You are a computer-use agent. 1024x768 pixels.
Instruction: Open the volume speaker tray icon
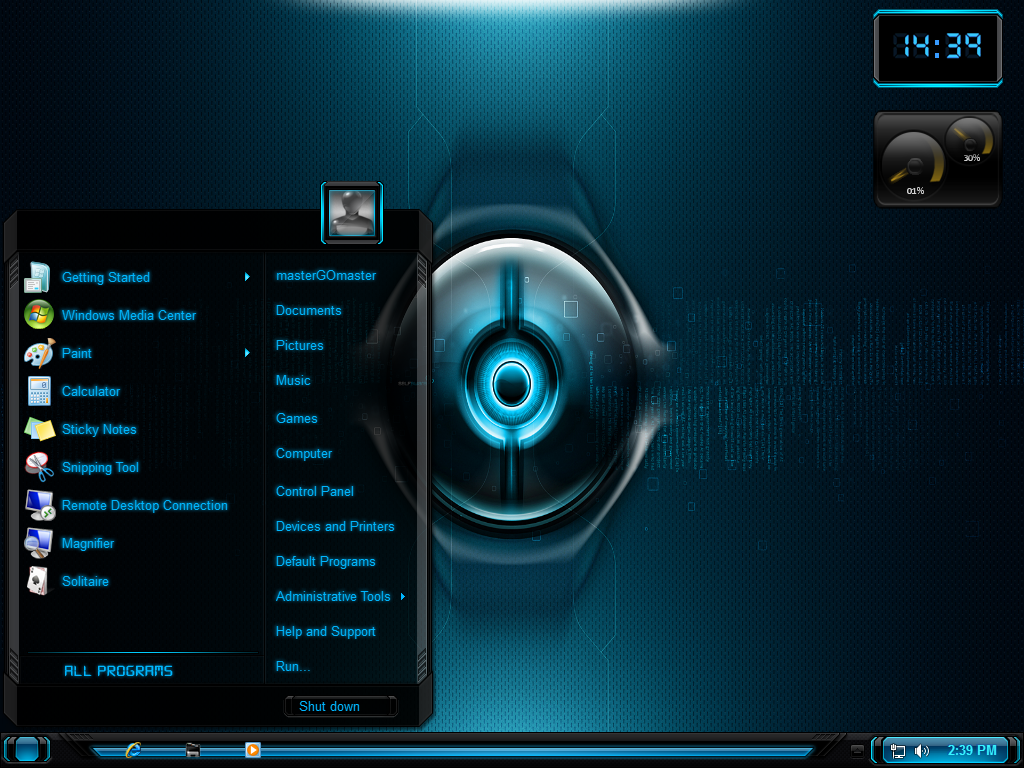pos(921,751)
